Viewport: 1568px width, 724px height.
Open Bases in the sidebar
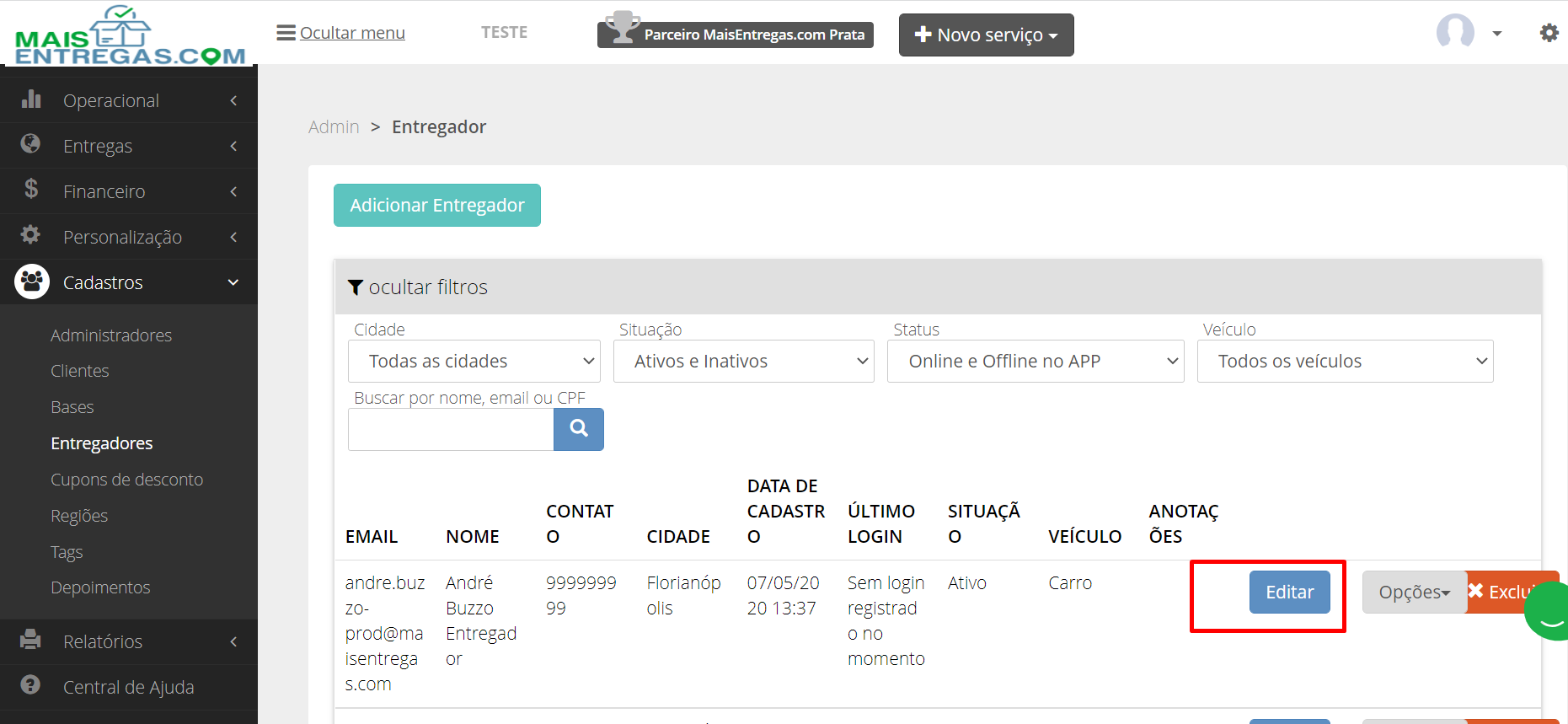(x=72, y=407)
